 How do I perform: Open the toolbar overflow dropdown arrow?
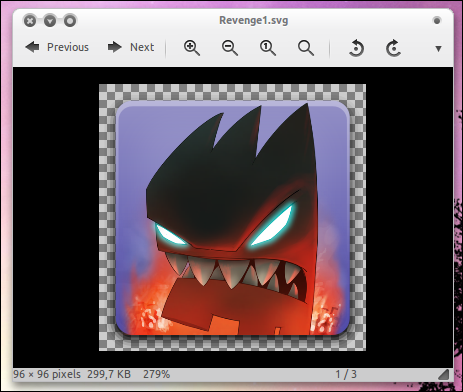438,49
